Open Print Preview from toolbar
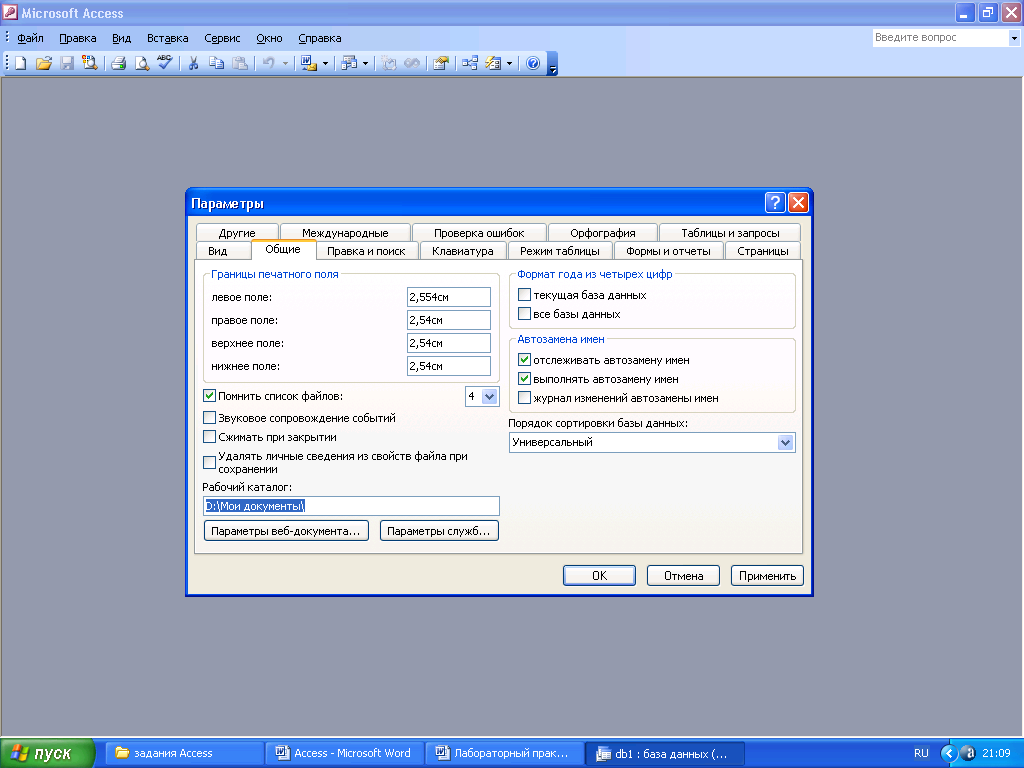1024x768 pixels. [x=141, y=63]
